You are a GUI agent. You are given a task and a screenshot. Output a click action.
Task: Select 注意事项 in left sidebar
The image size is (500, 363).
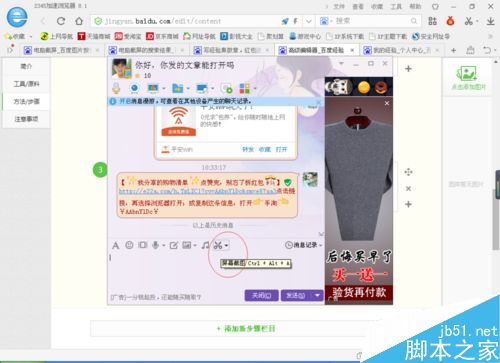(x=26, y=119)
